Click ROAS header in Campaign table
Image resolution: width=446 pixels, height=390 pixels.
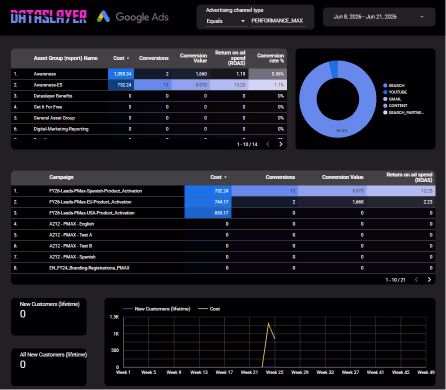409,177
